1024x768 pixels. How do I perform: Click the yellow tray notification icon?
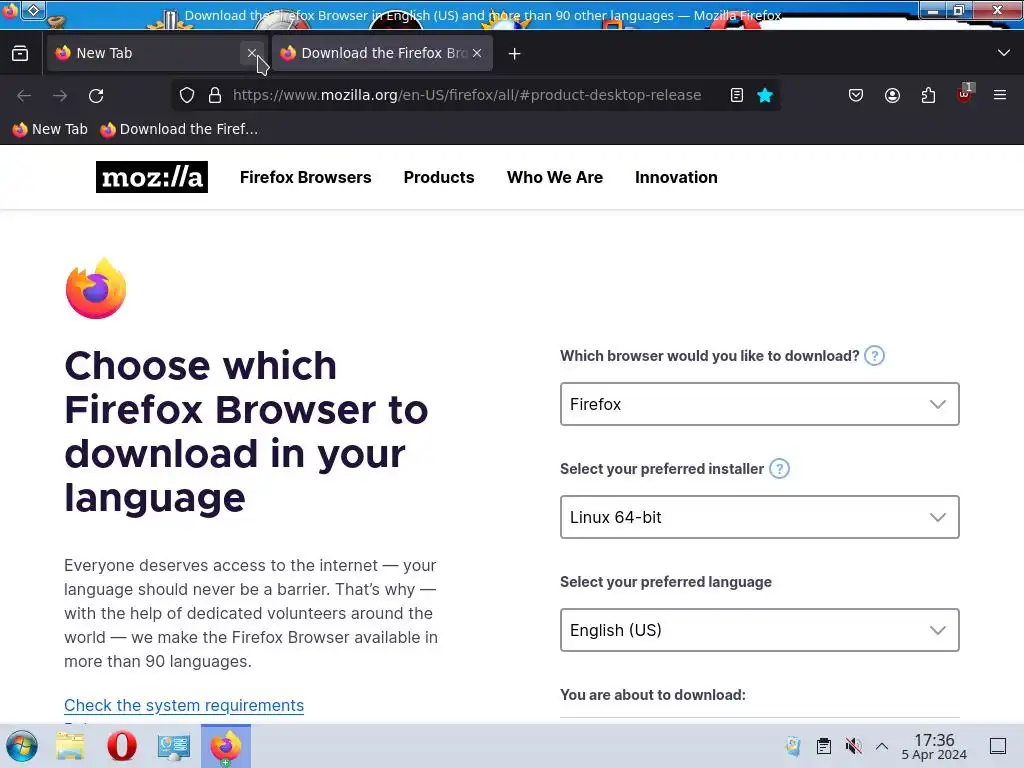click(793, 746)
